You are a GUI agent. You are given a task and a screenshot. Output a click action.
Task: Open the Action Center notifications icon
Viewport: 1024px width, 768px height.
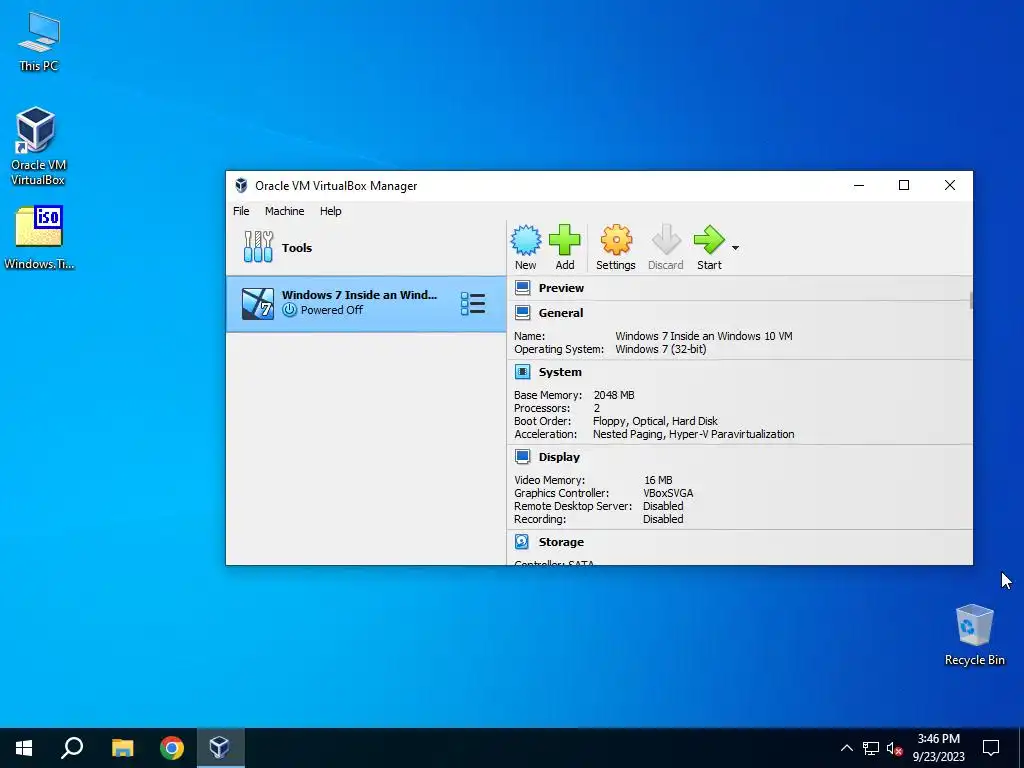coord(991,748)
